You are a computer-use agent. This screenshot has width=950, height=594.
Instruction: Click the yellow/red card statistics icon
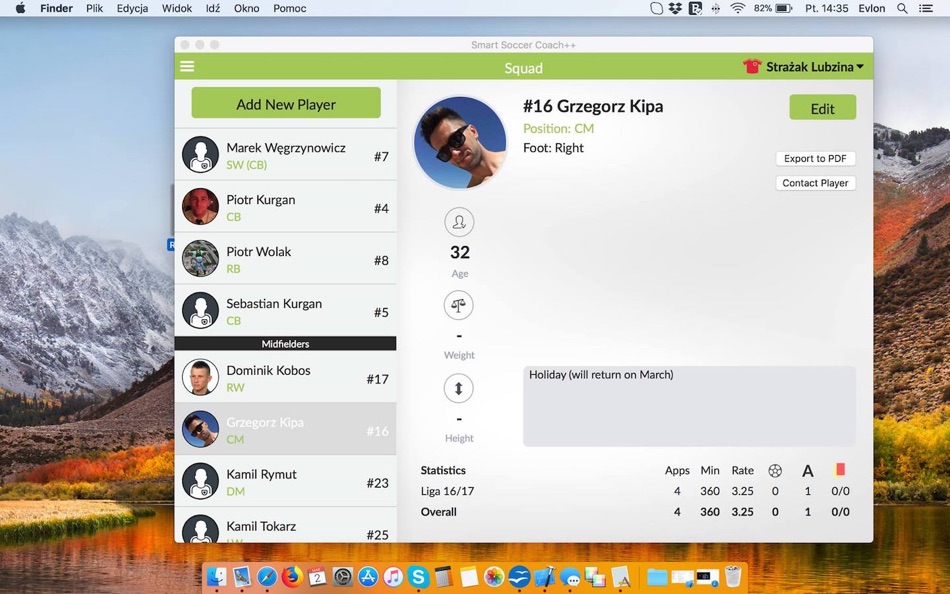tap(838, 468)
